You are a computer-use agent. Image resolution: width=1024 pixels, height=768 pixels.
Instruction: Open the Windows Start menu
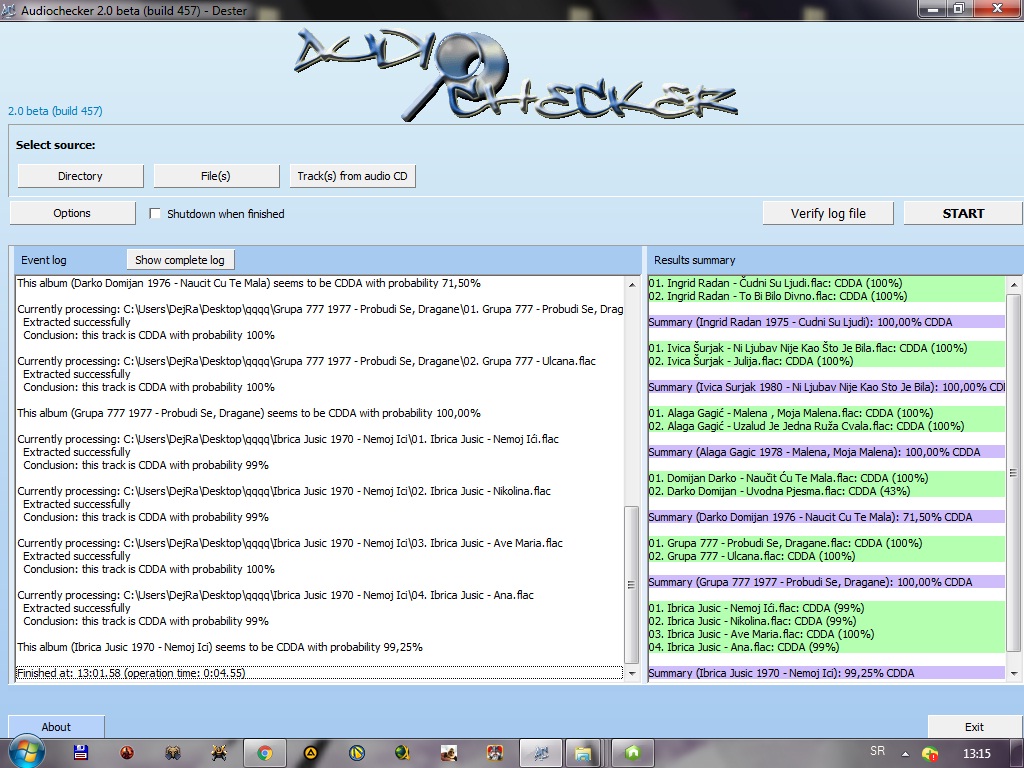tap(26, 752)
